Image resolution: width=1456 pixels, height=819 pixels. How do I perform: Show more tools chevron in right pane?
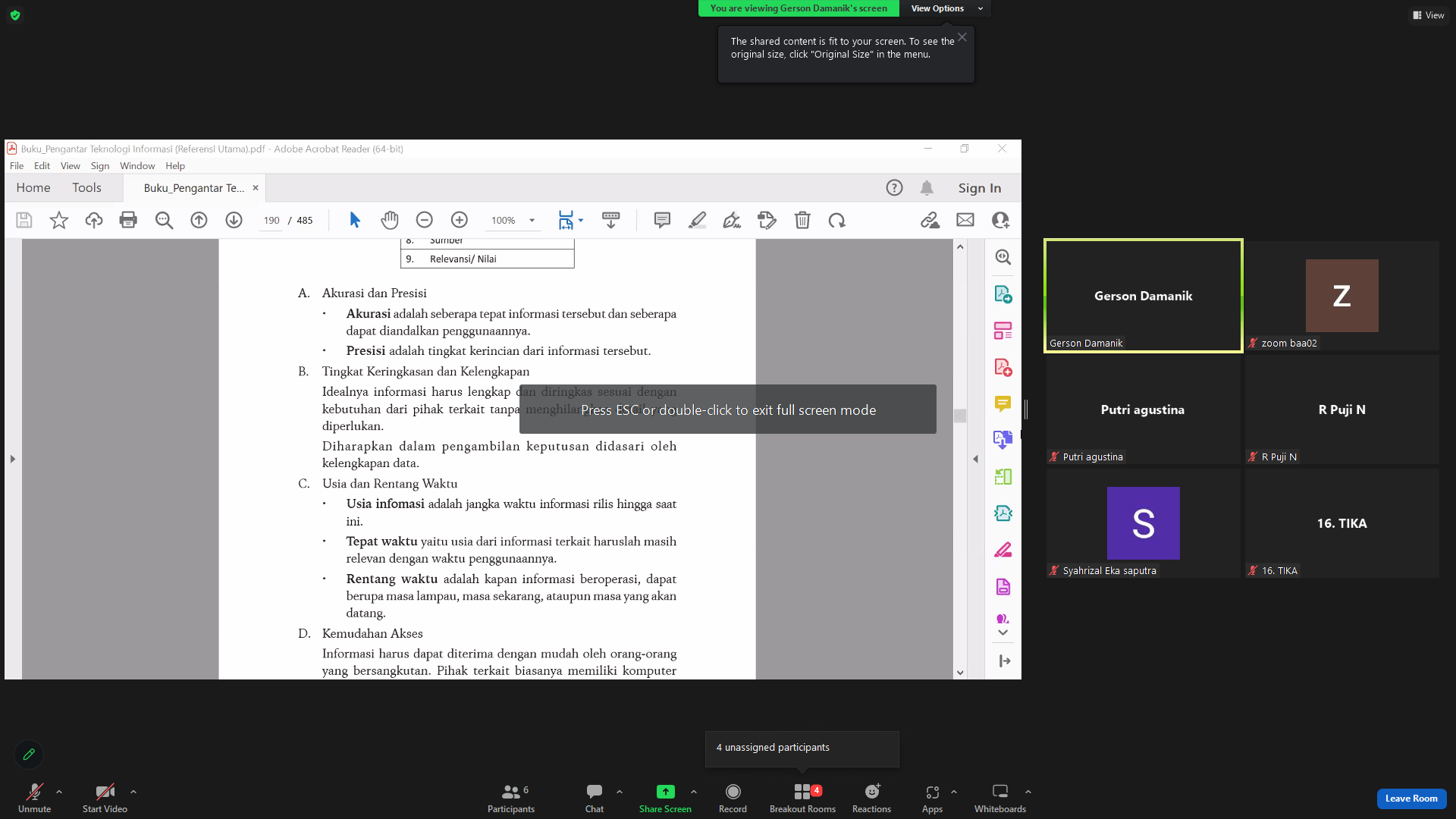(x=1003, y=632)
